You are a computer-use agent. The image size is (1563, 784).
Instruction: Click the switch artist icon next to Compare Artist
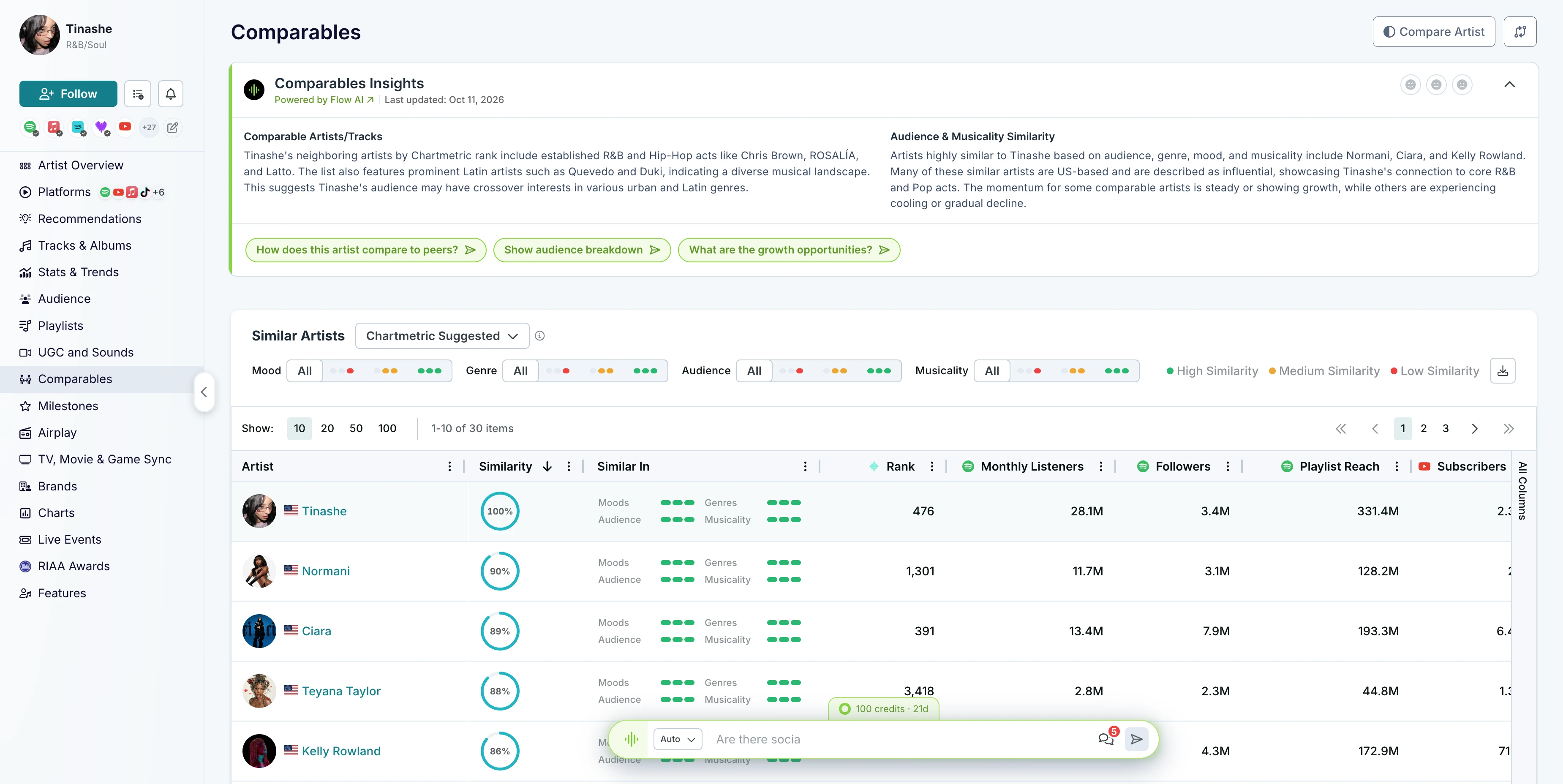[1520, 32]
